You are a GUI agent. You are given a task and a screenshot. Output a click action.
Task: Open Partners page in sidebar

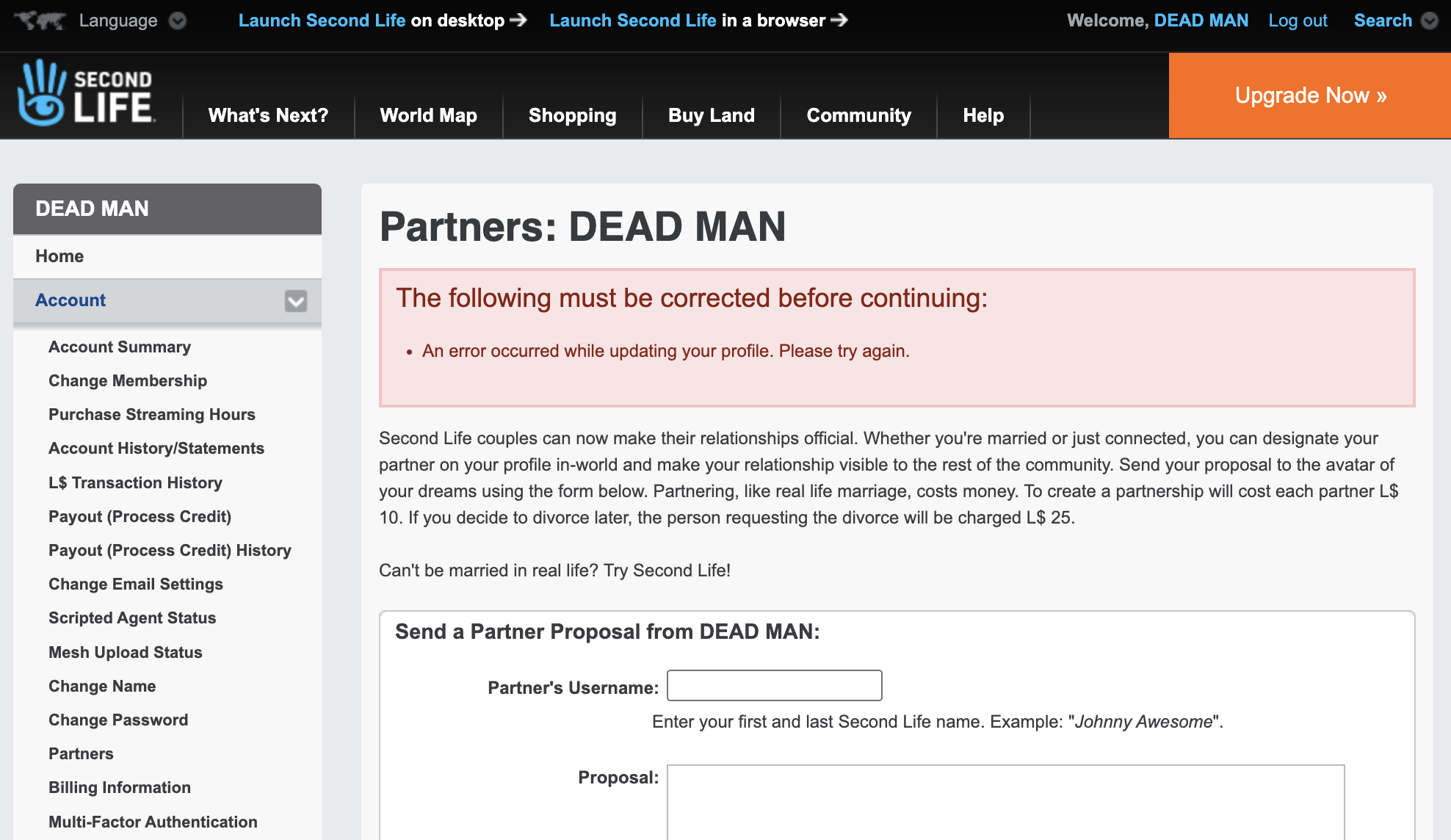(x=81, y=753)
